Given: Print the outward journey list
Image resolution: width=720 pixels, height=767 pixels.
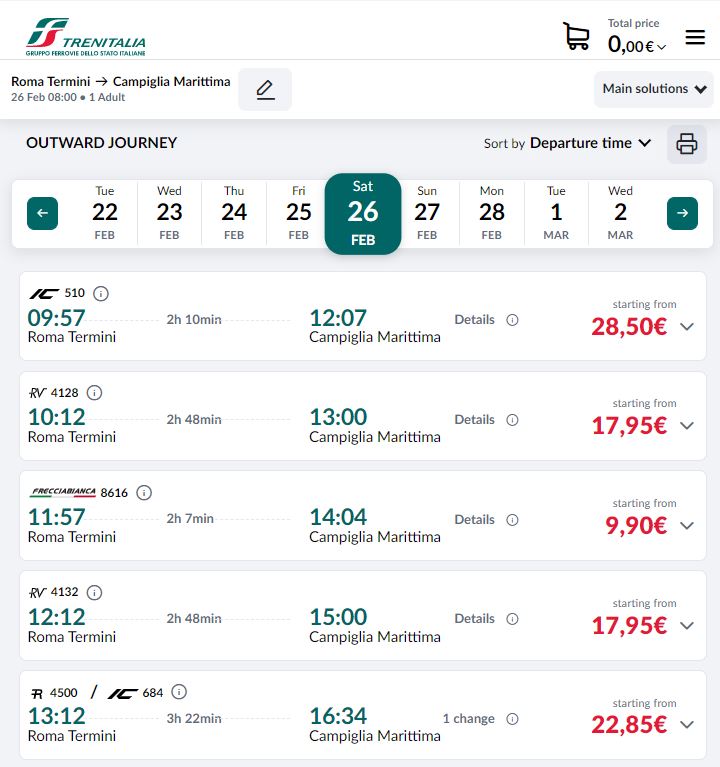Looking at the screenshot, I should click(x=687, y=144).
